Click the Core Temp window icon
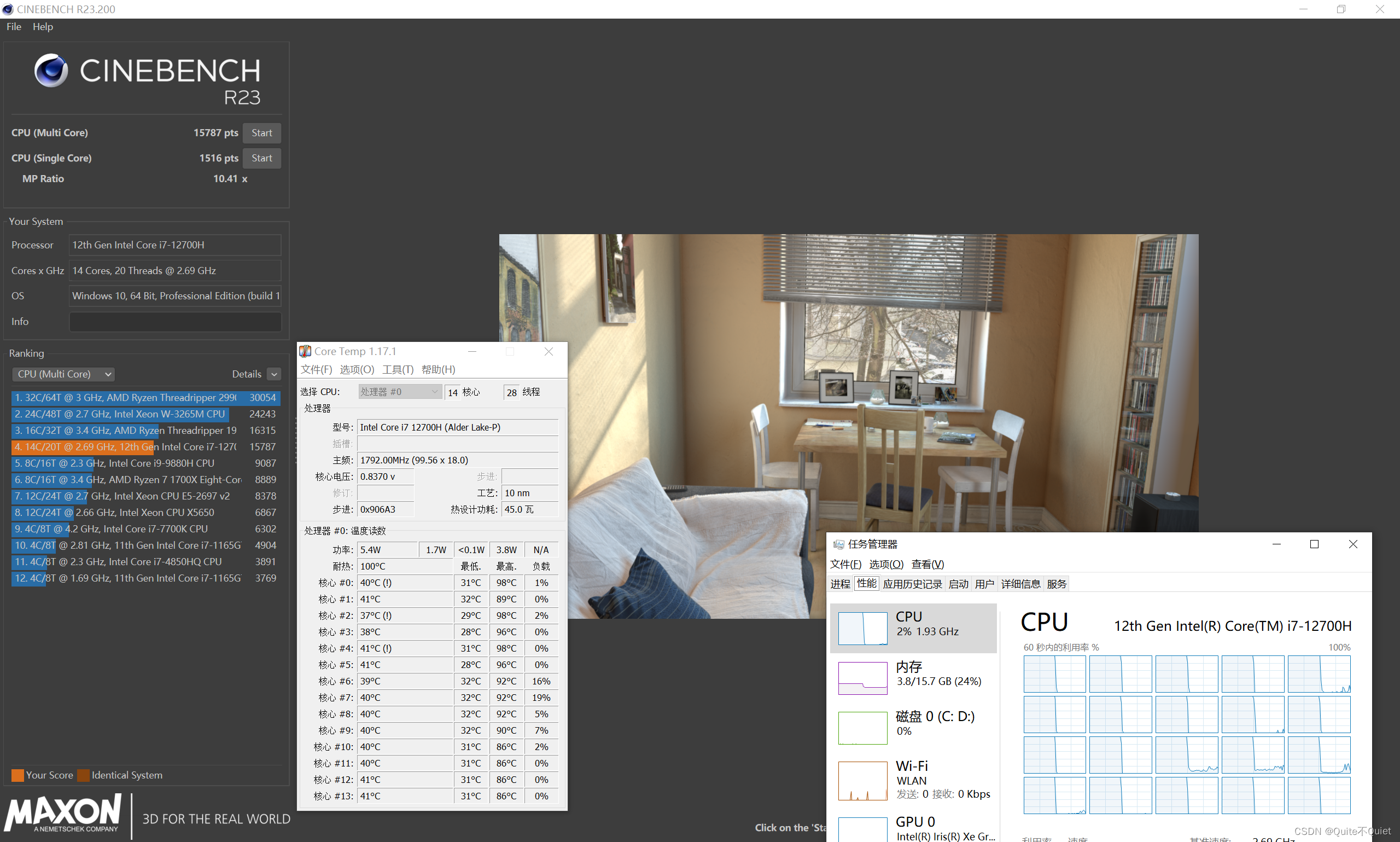Viewport: 1400px width, 842px height. (x=305, y=351)
